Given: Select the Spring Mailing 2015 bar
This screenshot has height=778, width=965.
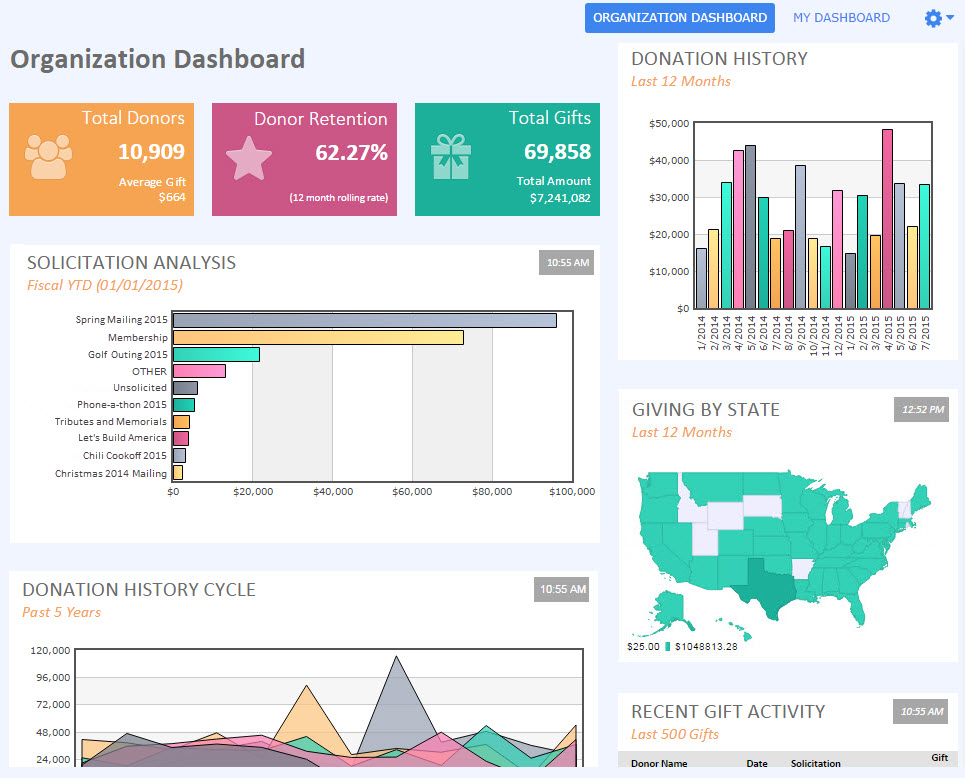Looking at the screenshot, I should click(364, 320).
